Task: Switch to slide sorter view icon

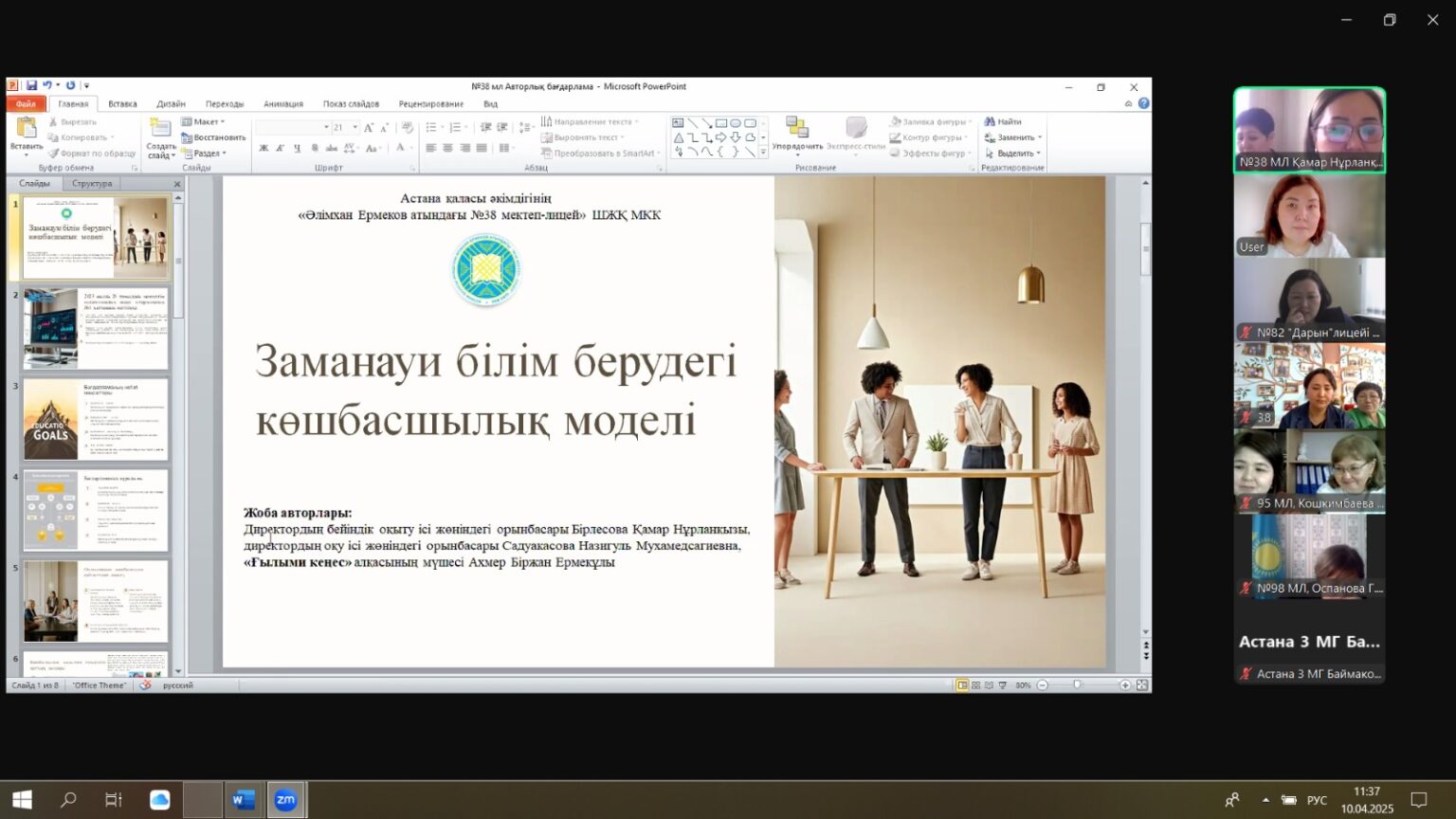Action: pos(976,685)
